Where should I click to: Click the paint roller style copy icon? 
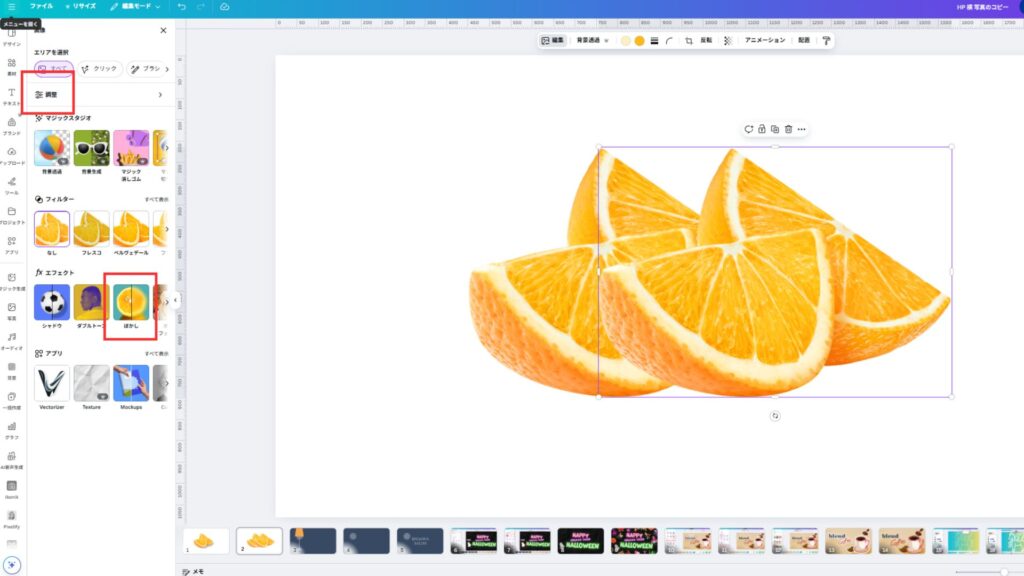click(x=826, y=41)
